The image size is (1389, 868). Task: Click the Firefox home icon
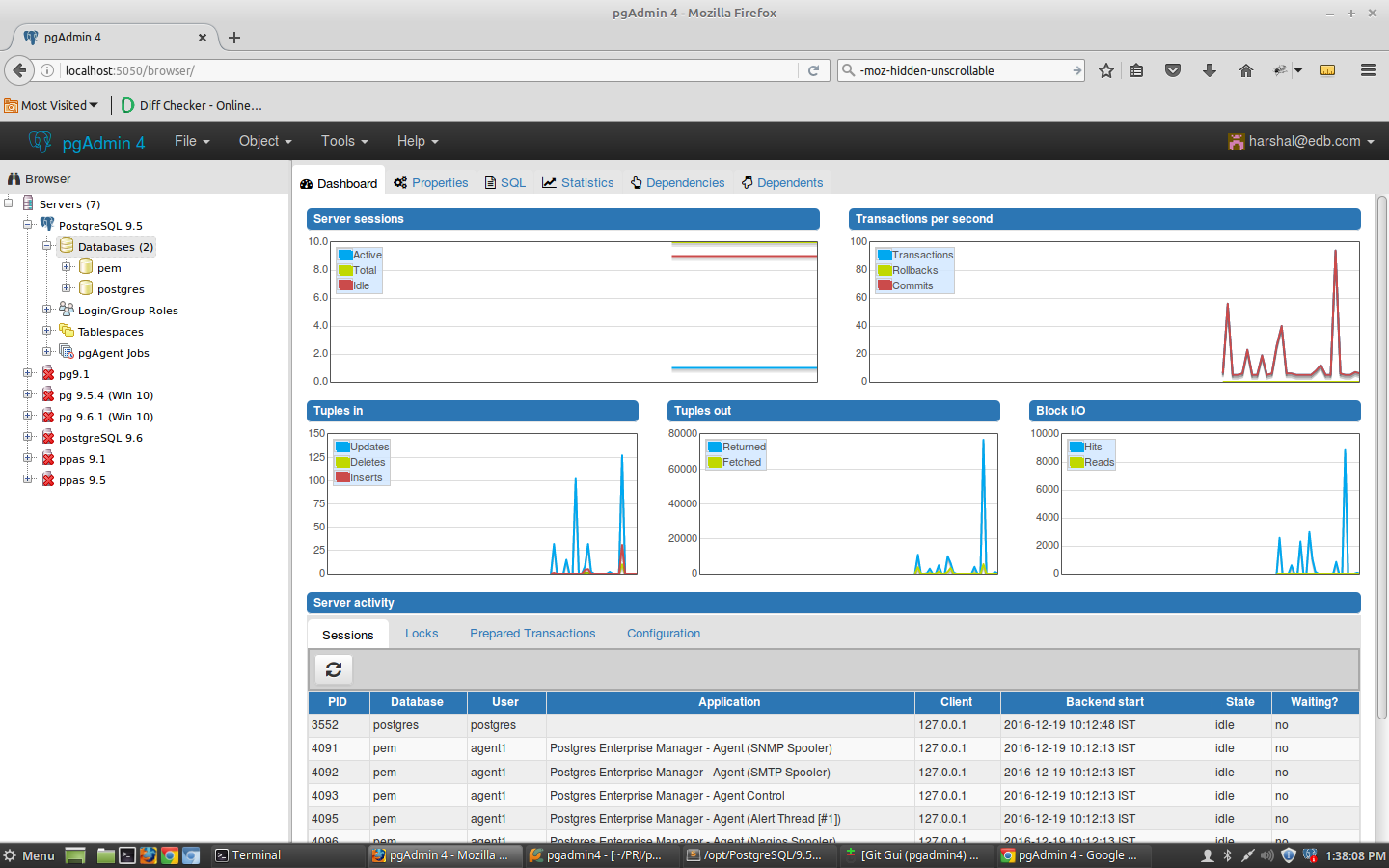[x=1245, y=70]
